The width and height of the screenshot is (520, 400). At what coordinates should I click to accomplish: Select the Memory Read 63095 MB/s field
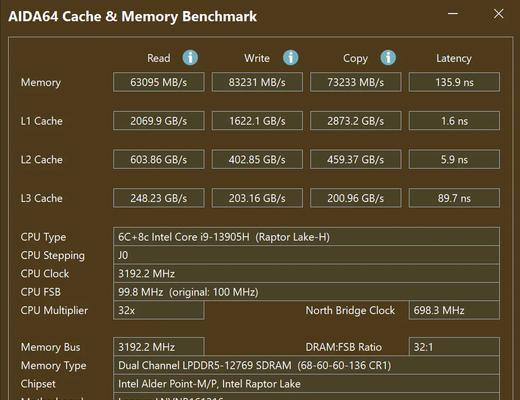point(159,82)
